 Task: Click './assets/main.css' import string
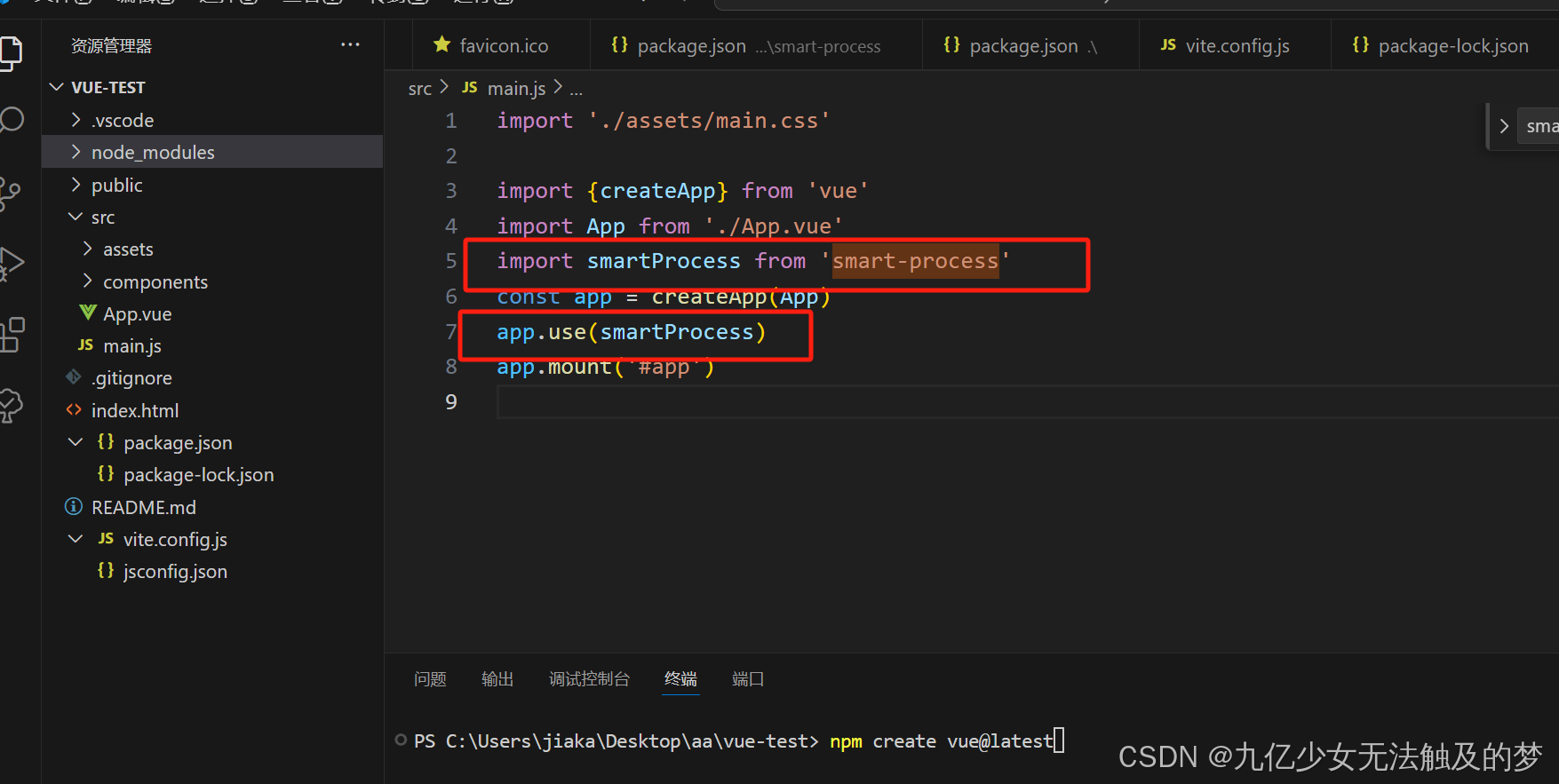point(709,121)
